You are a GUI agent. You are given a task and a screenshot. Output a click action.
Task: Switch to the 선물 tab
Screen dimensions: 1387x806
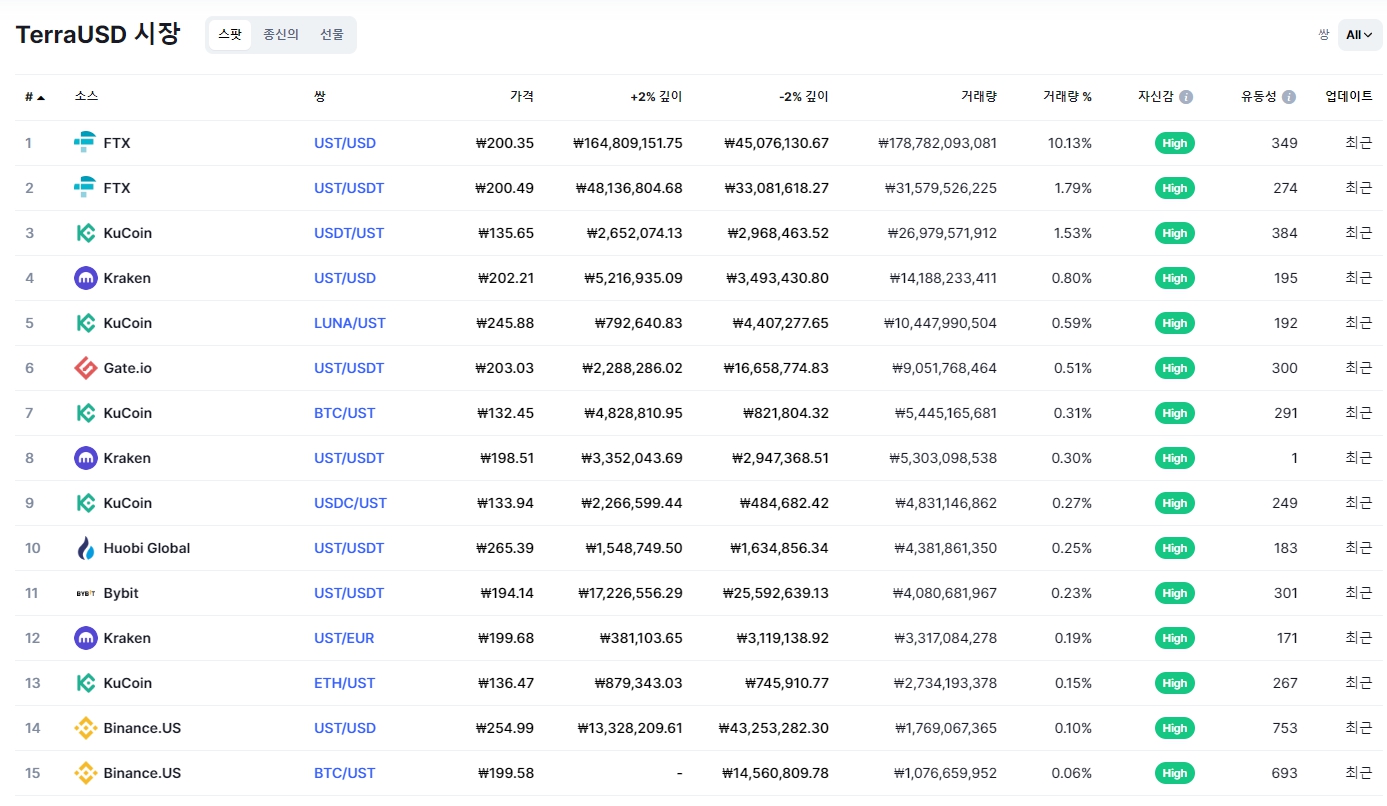pos(332,35)
